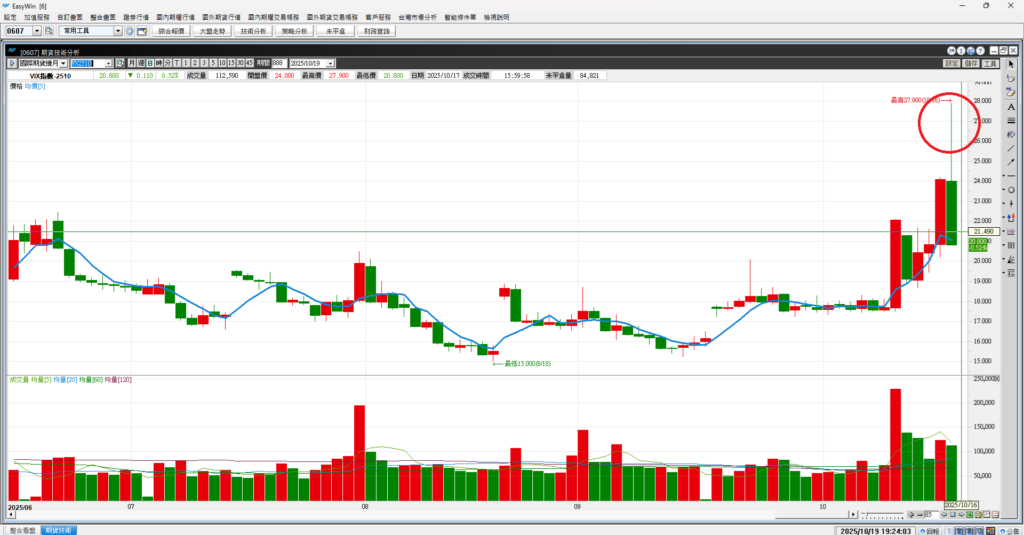1024x535 pixels.
Task: Choose the ellipse drawing tool
Action: click(1011, 190)
